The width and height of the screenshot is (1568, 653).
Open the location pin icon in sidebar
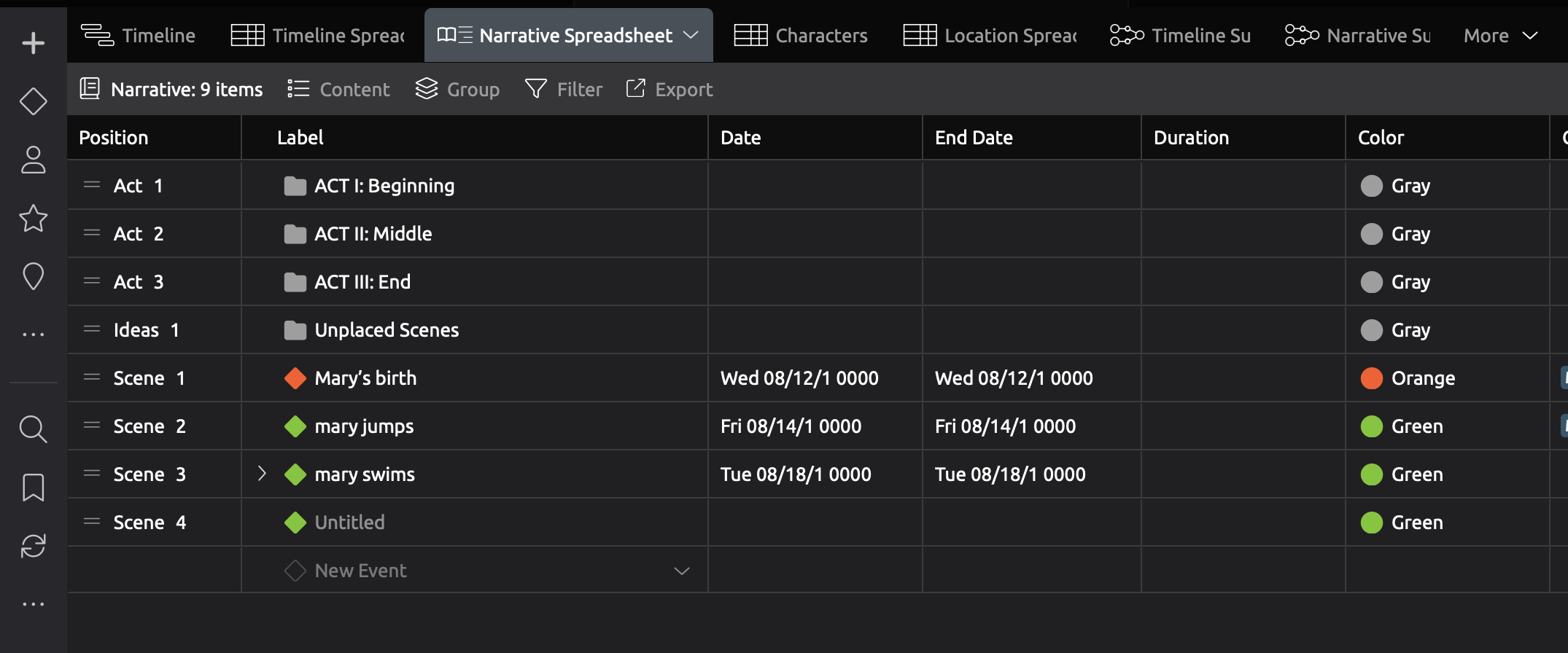(33, 276)
